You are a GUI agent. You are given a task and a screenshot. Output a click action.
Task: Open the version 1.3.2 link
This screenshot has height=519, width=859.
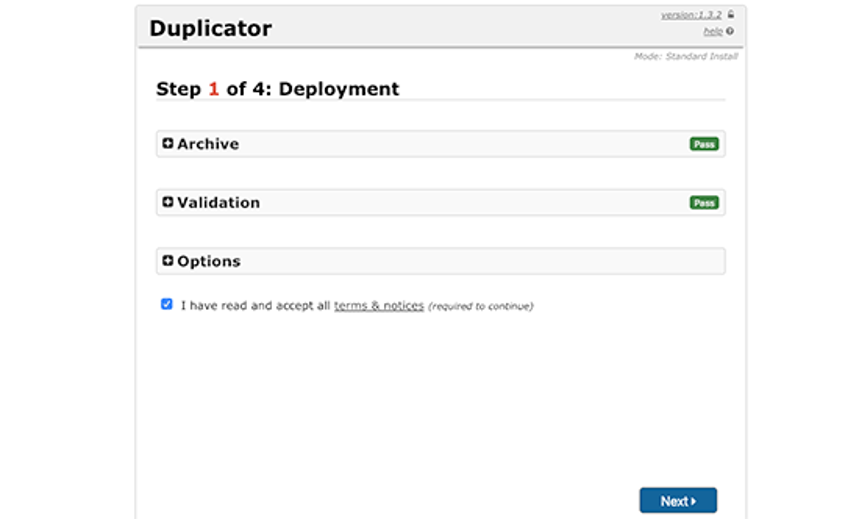(x=691, y=15)
